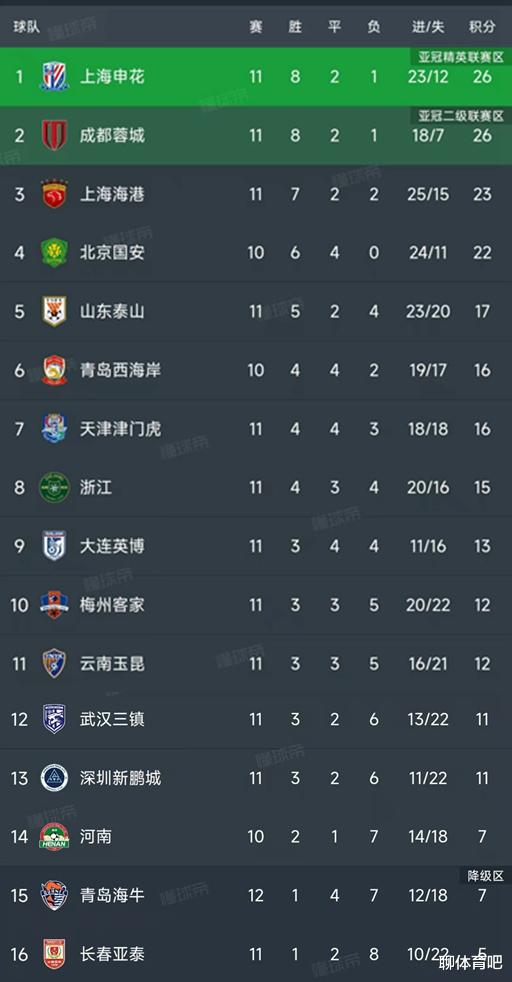Select the 胜 column header
The width and height of the screenshot is (512, 982).
click(295, 27)
